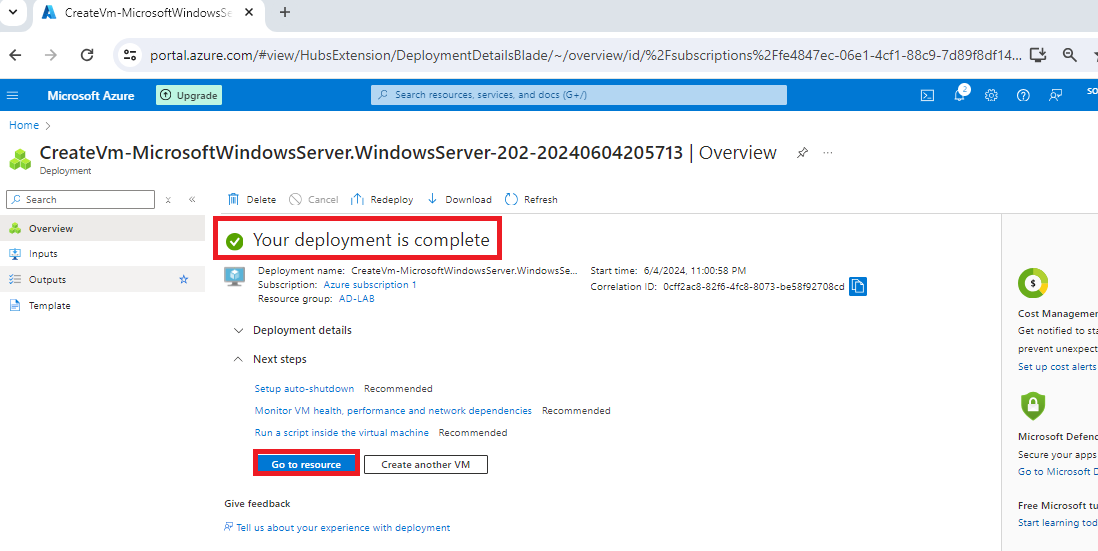Screen dimensions: 1098x551
Task: Click the browser install app icon
Action: pyautogui.click(x=1038, y=55)
